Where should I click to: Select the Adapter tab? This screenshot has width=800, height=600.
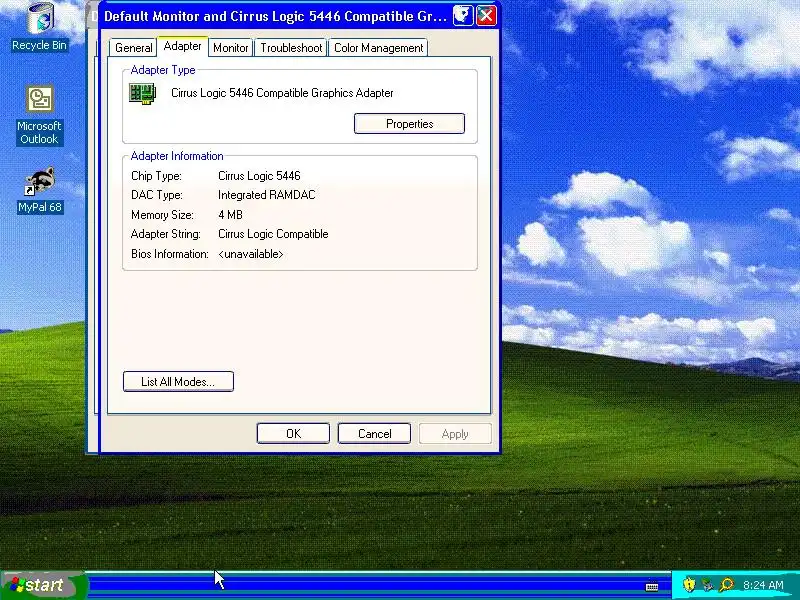click(x=182, y=46)
